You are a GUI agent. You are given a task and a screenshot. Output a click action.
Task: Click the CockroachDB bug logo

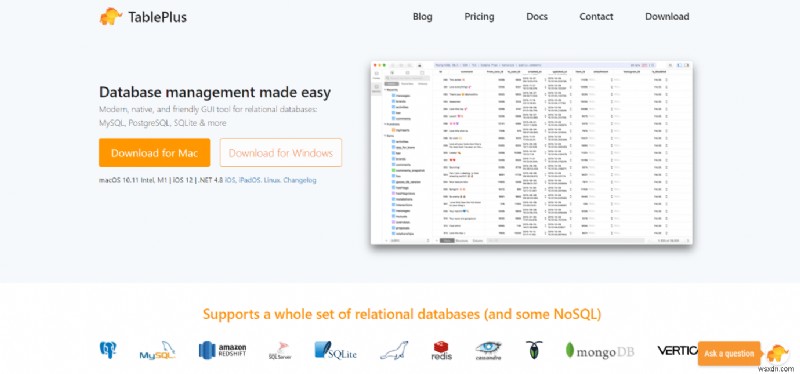pyautogui.click(x=534, y=350)
